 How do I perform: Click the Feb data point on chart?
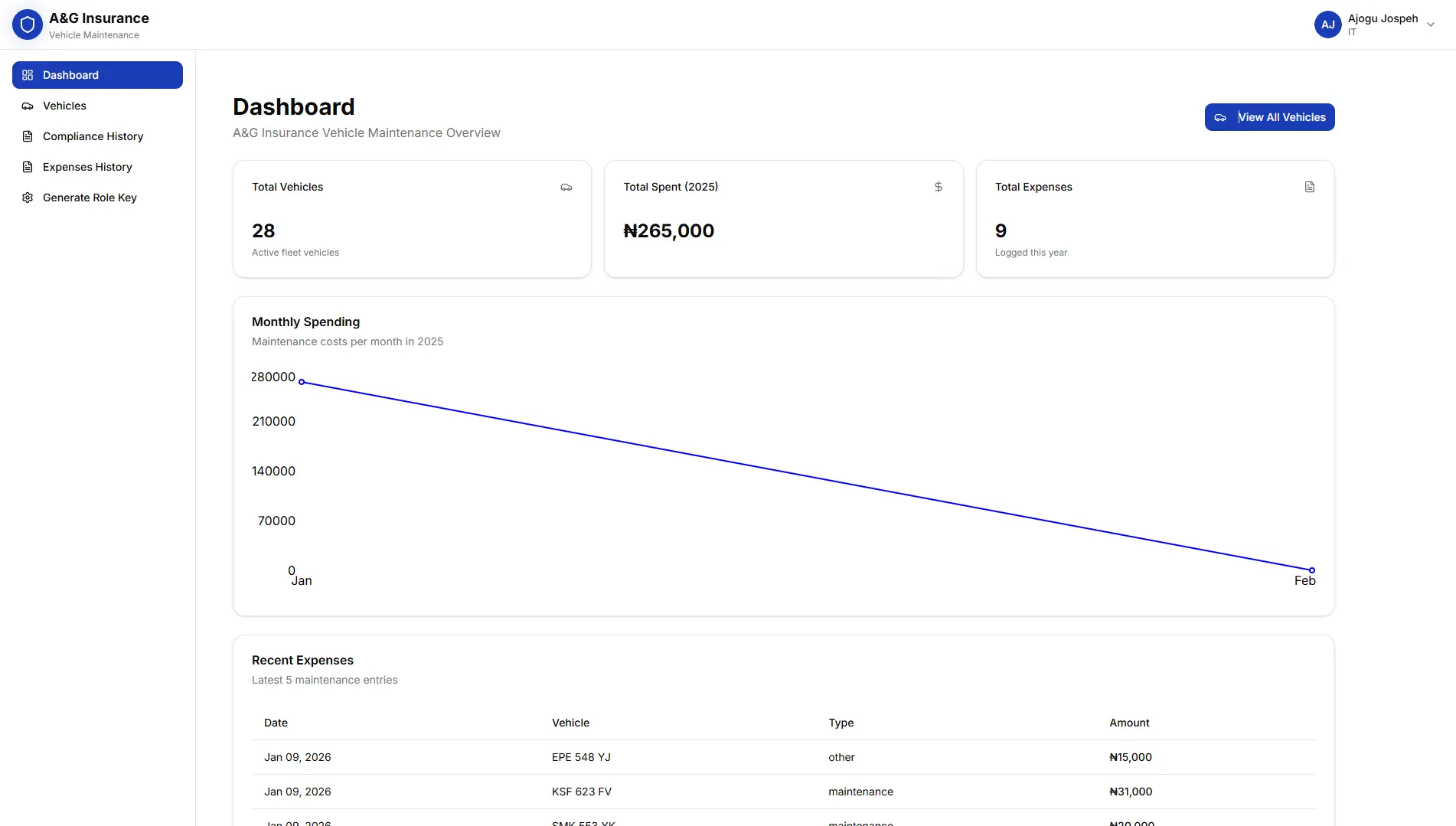coord(1312,570)
